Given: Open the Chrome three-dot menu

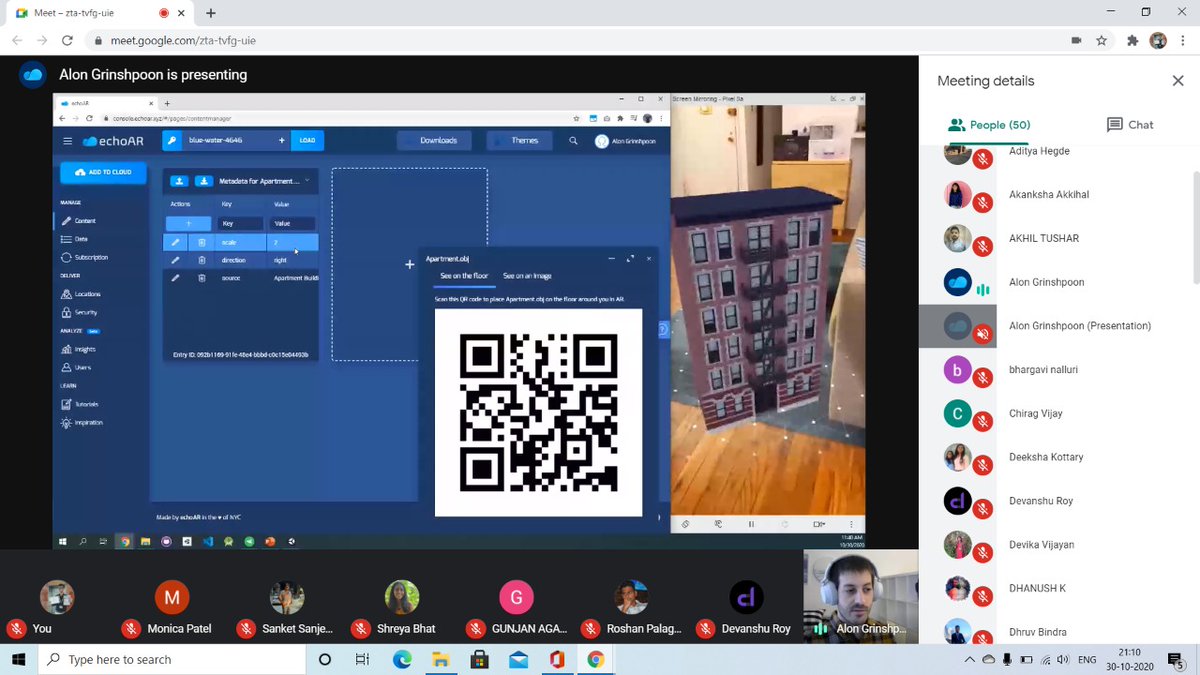Looking at the screenshot, I should (x=1183, y=41).
